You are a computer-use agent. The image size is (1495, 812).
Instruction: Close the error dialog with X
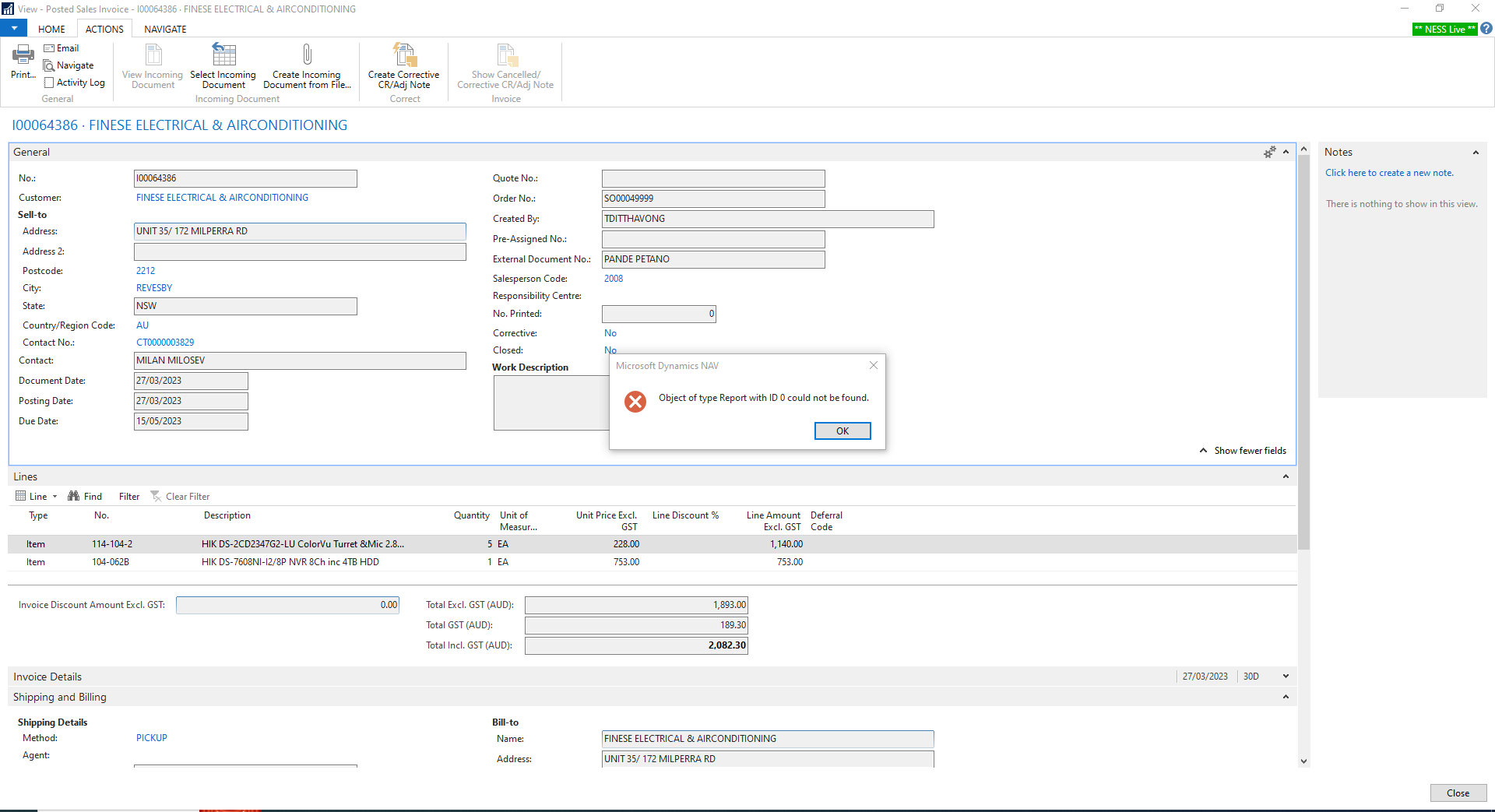874,365
